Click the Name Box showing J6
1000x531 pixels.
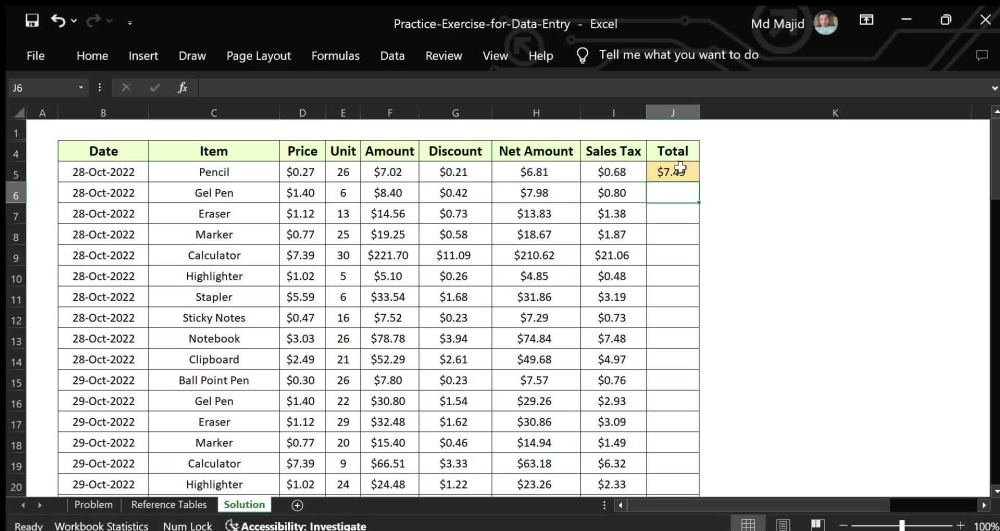pos(41,88)
